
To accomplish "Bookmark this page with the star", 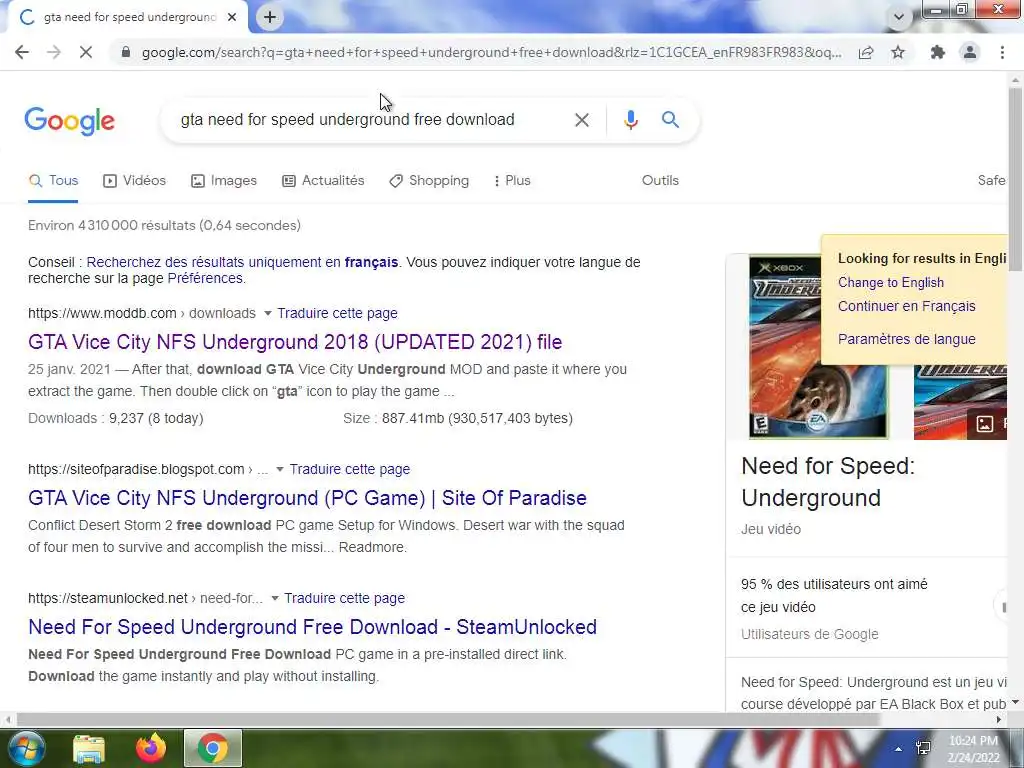I will pyautogui.click(x=898, y=52).
